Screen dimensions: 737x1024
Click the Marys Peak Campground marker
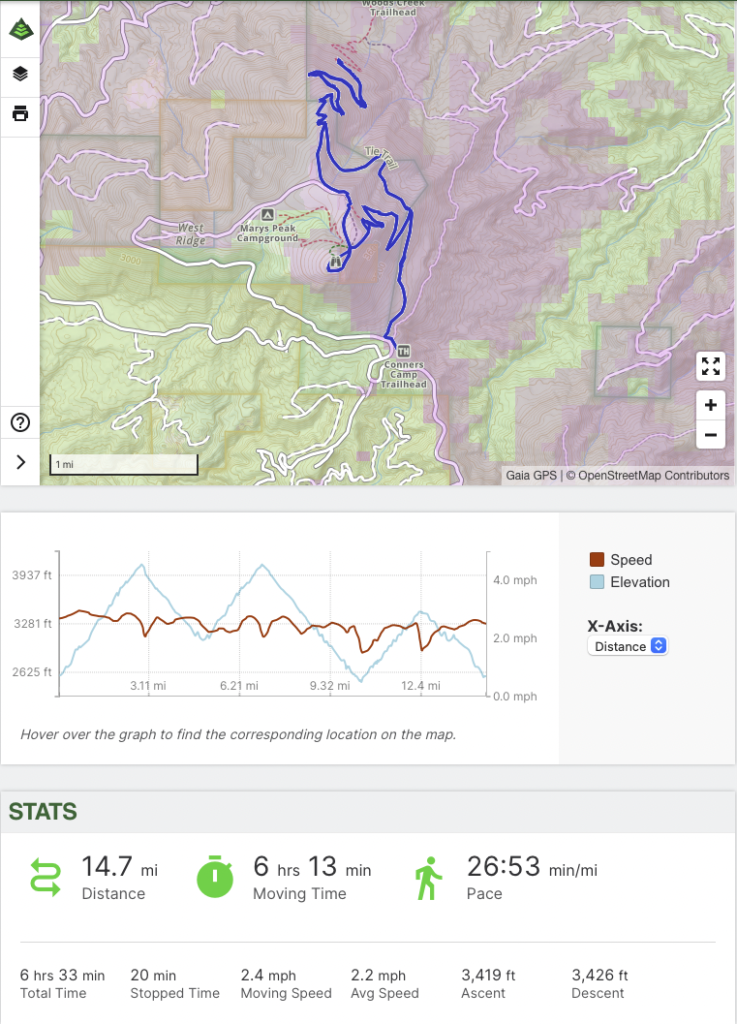(267, 215)
